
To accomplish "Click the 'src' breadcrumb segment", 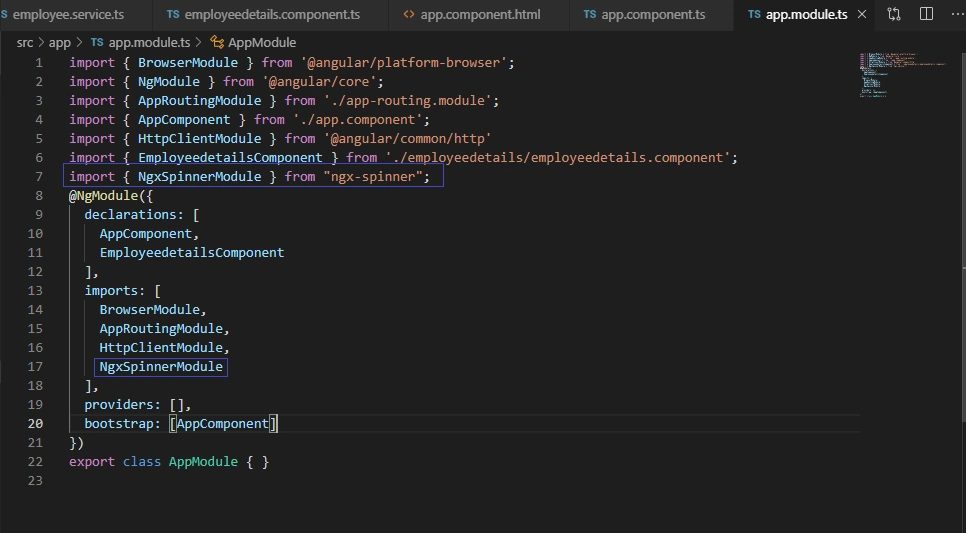I will tap(25, 43).
